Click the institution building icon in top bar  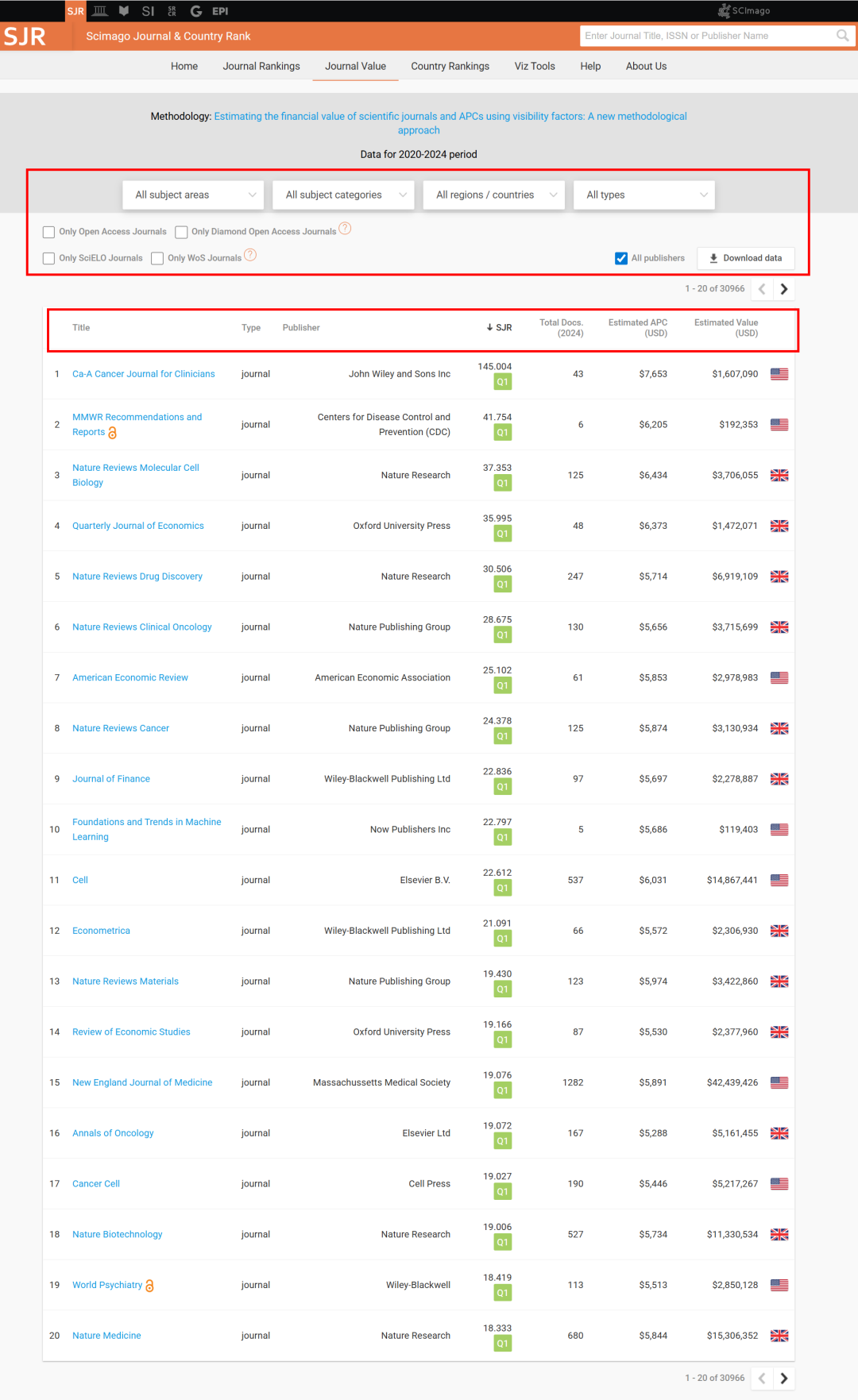(x=100, y=11)
